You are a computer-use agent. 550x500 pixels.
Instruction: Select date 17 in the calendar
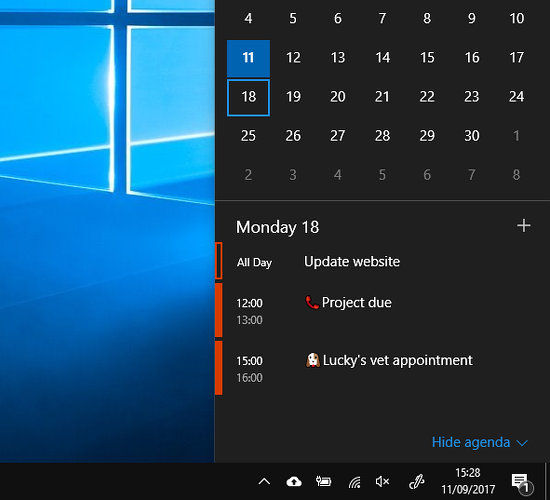(x=517, y=58)
